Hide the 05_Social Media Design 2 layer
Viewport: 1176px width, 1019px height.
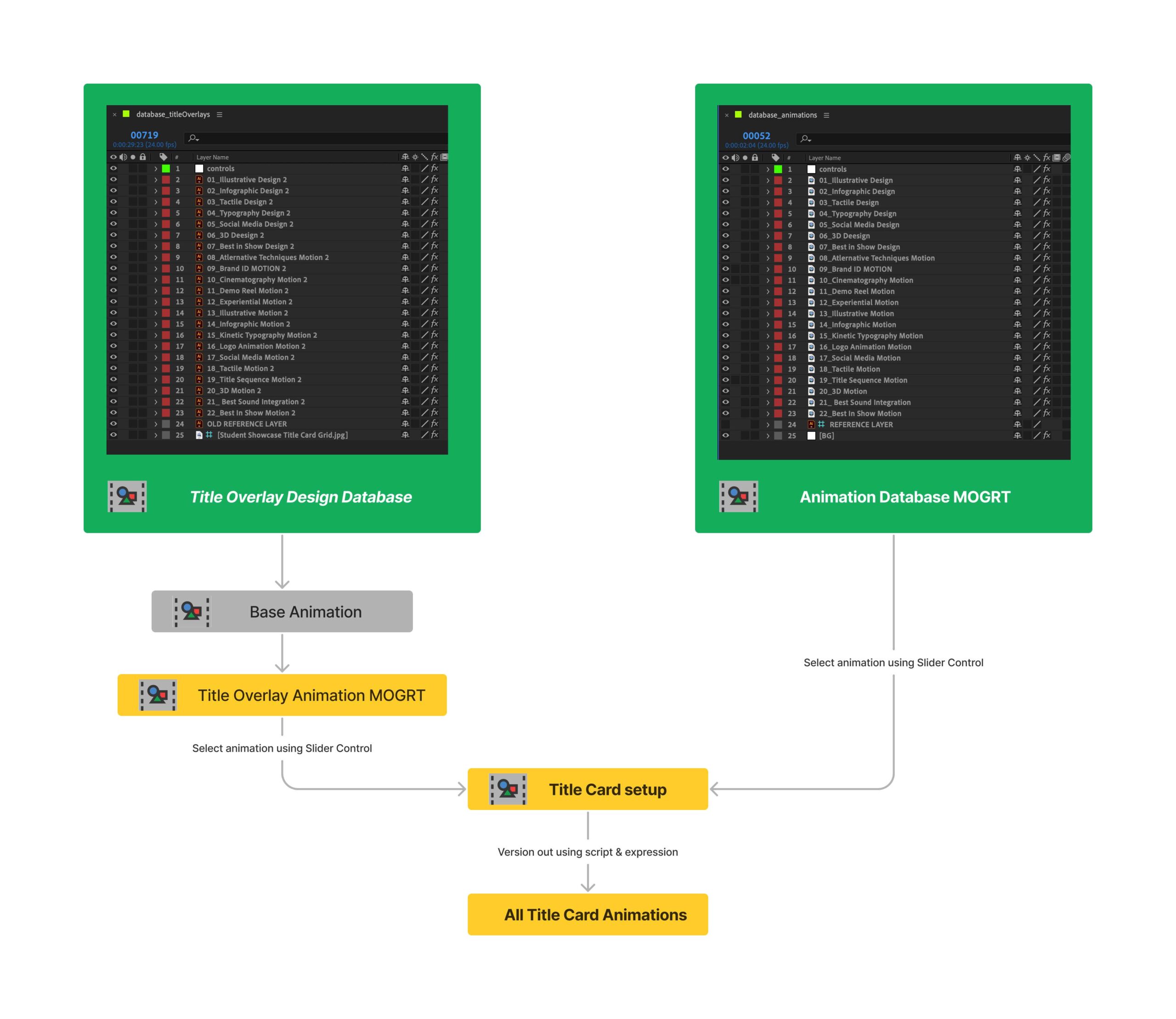pos(113,224)
